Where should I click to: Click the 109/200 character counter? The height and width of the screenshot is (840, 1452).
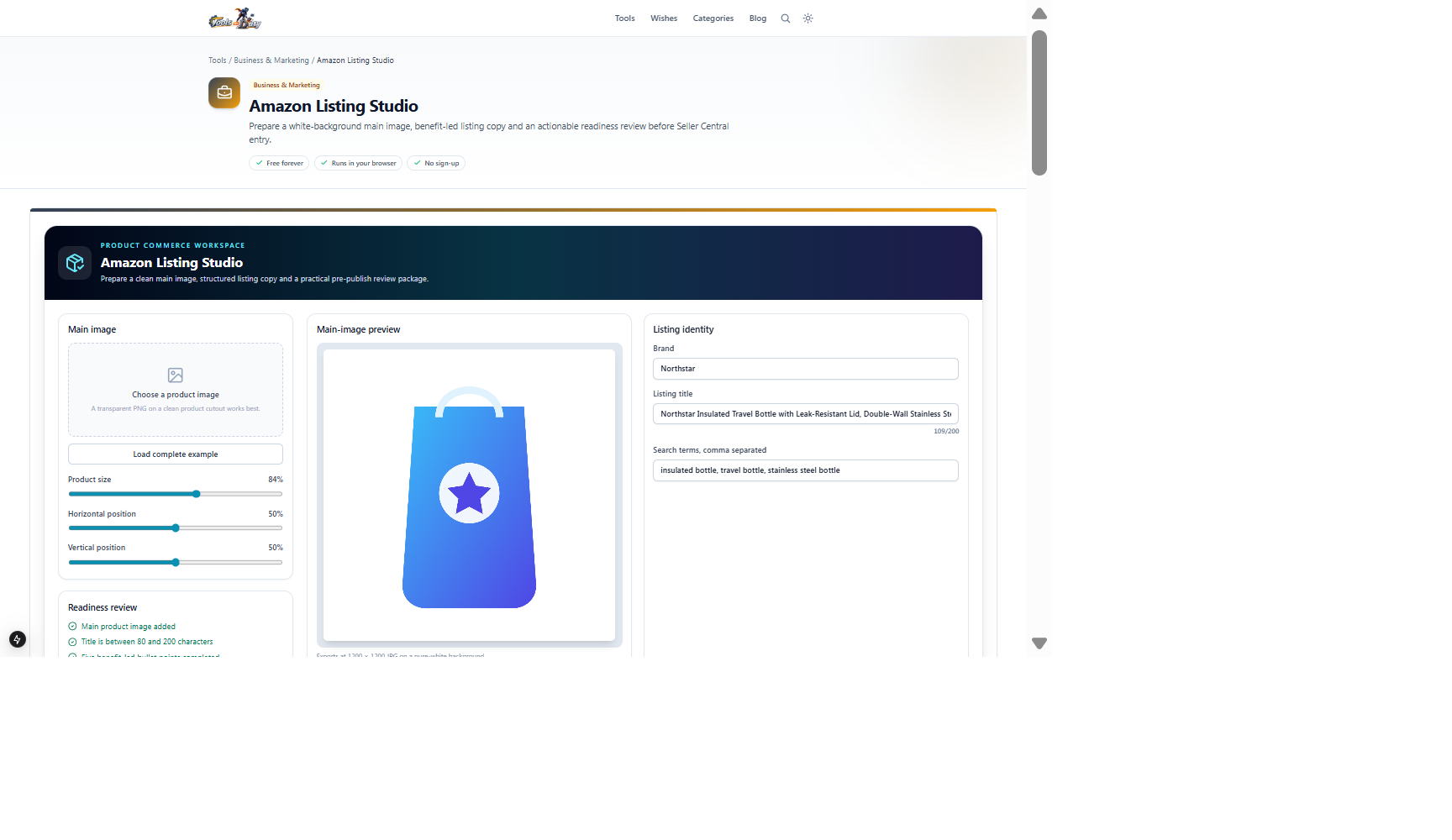coord(946,431)
